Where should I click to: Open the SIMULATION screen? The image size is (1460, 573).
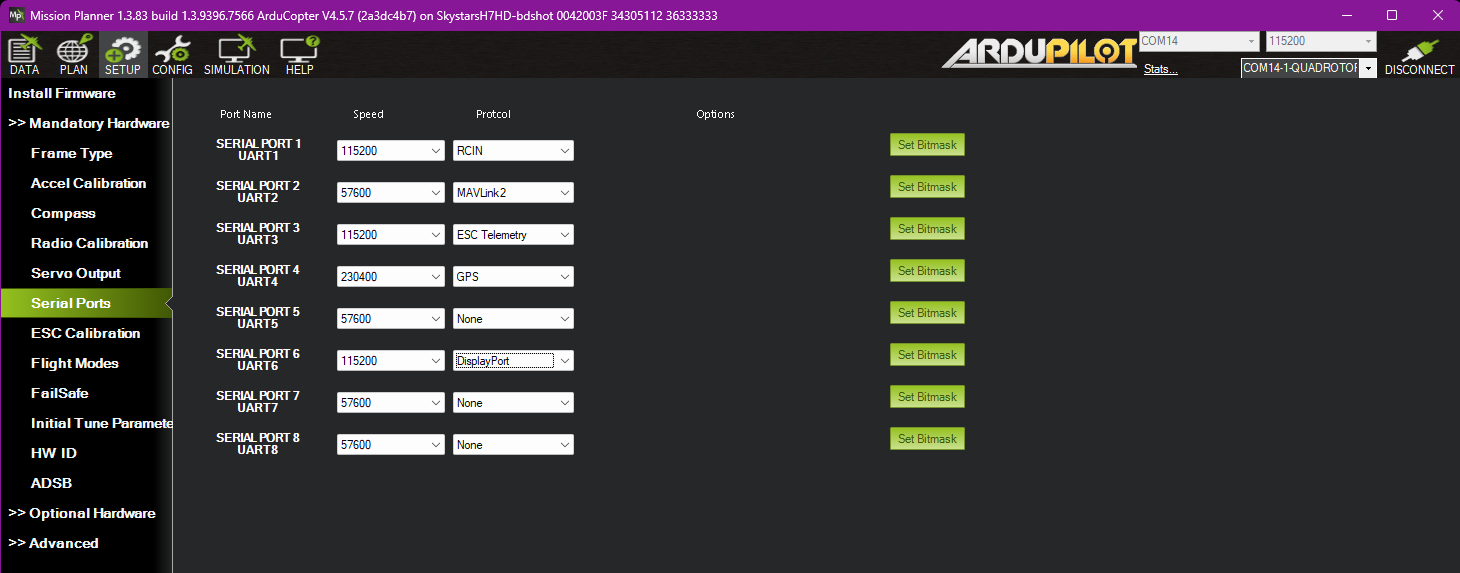pos(237,55)
